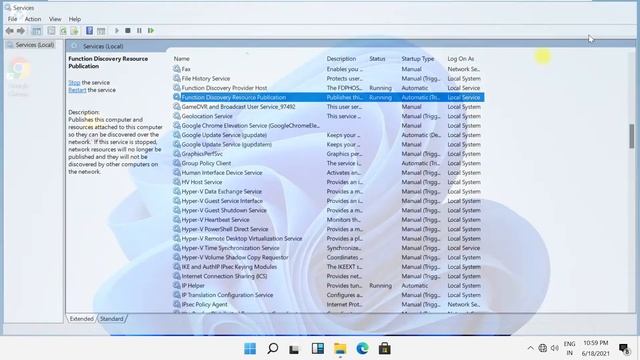Click the Stop the service link
This screenshot has width=640, height=360.
click(74, 82)
